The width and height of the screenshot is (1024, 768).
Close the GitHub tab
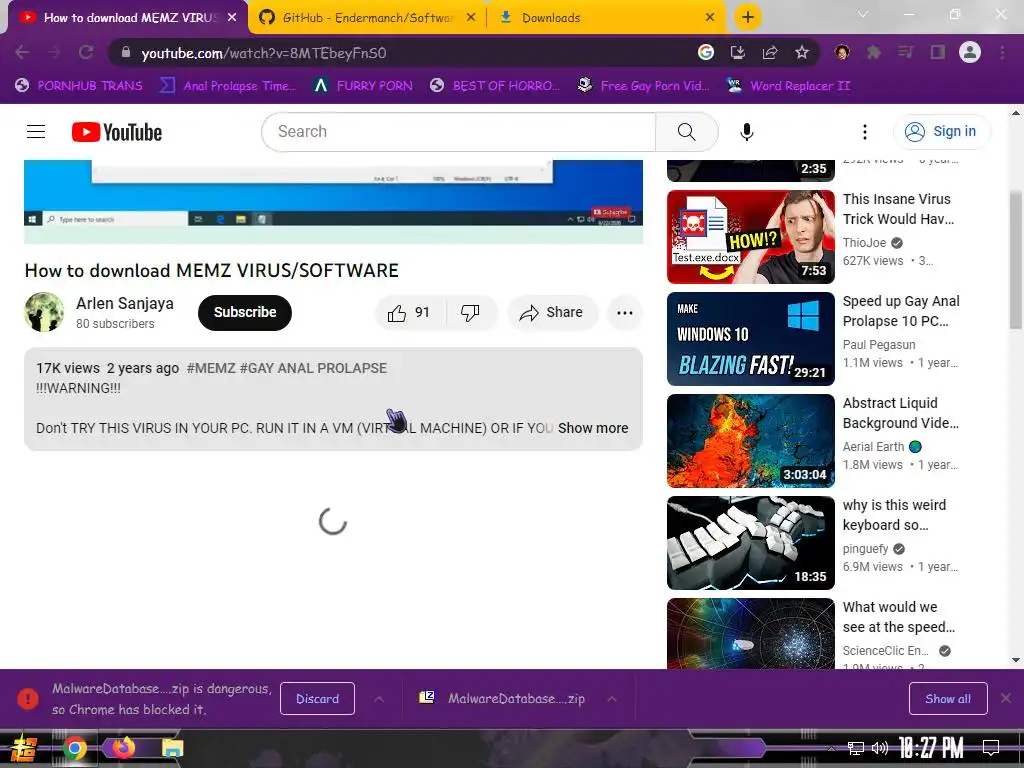click(x=471, y=18)
